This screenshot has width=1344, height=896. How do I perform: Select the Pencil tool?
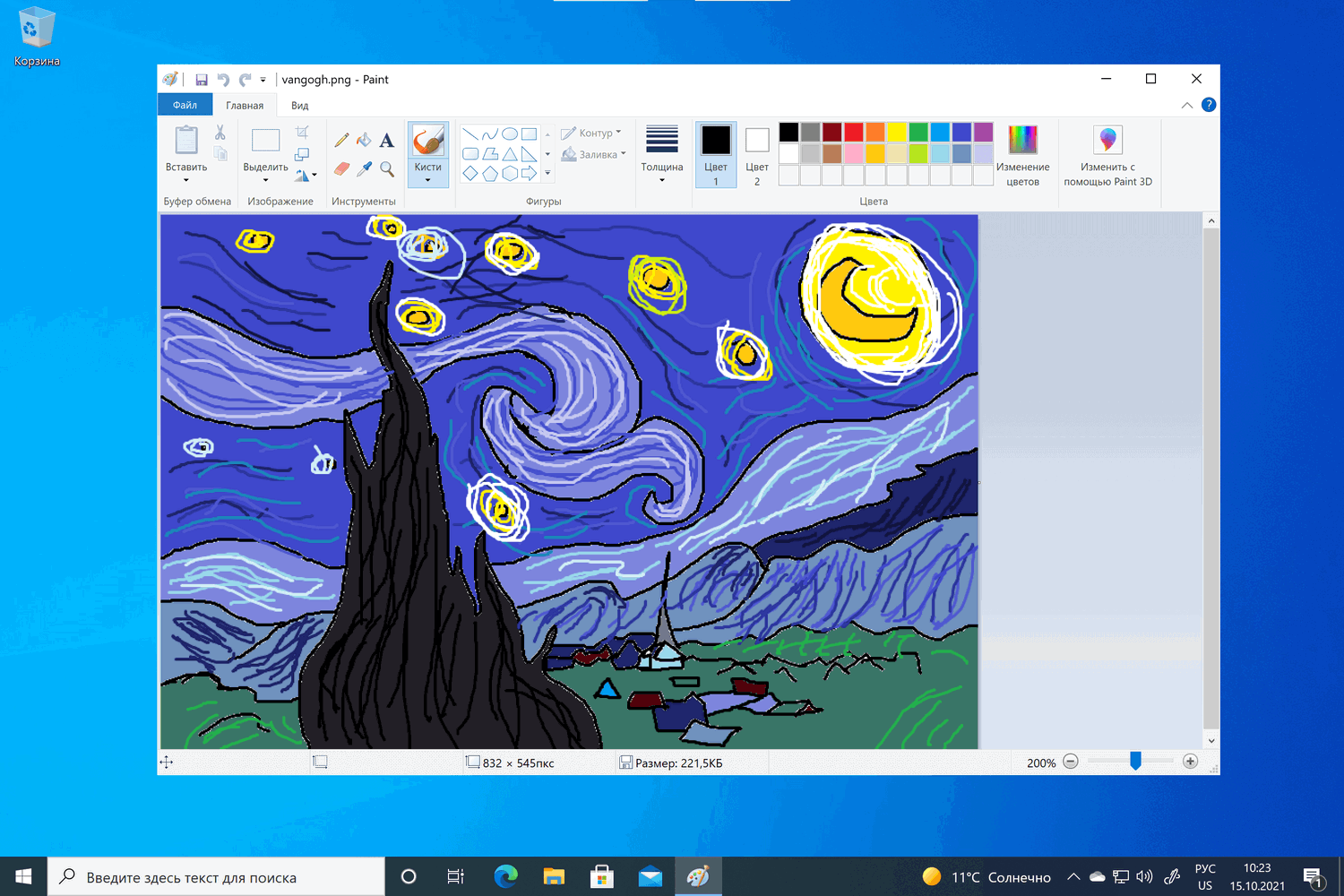341,140
